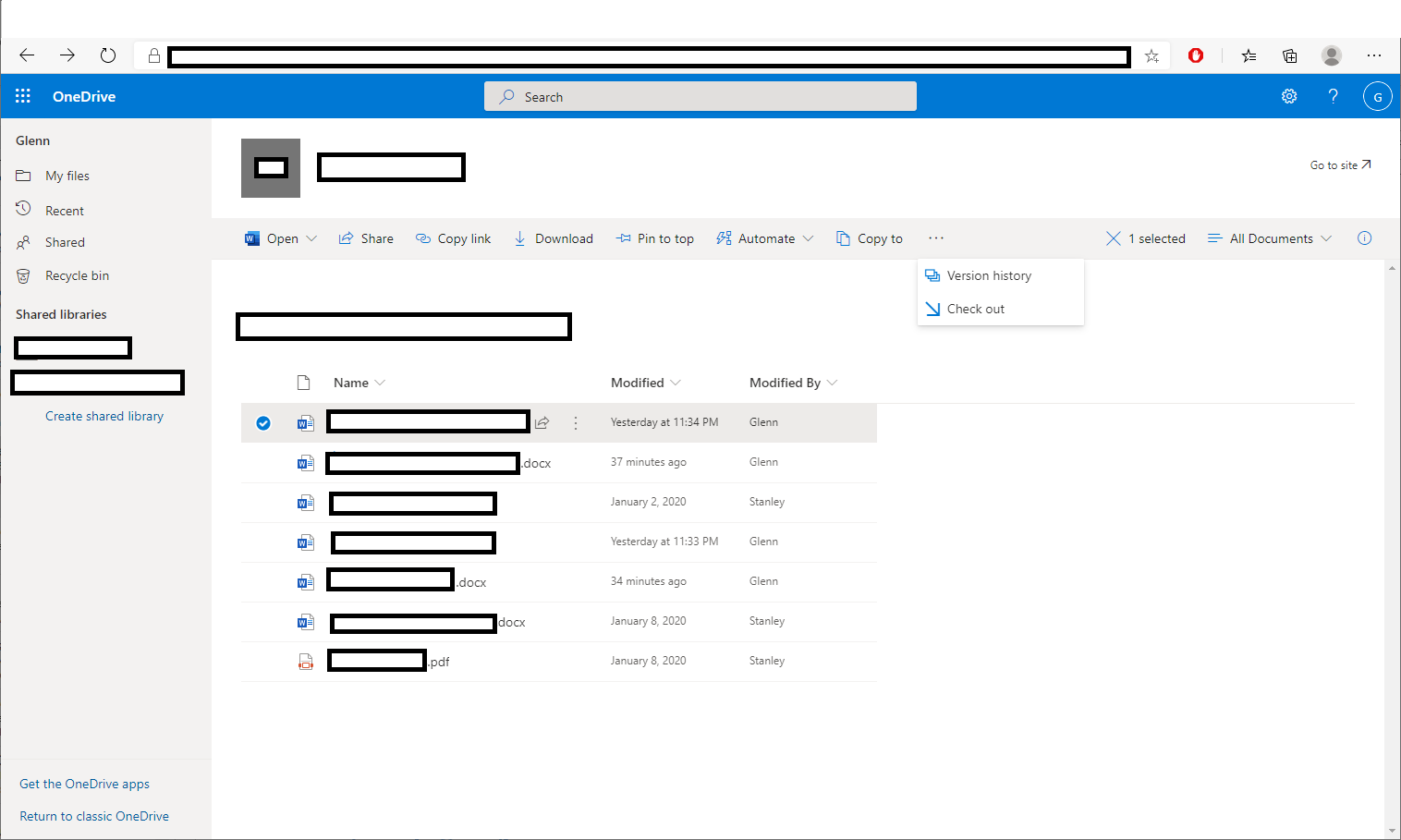Image resolution: width=1401 pixels, height=840 pixels.
Task: Choose Check out from the menu
Action: (x=975, y=308)
